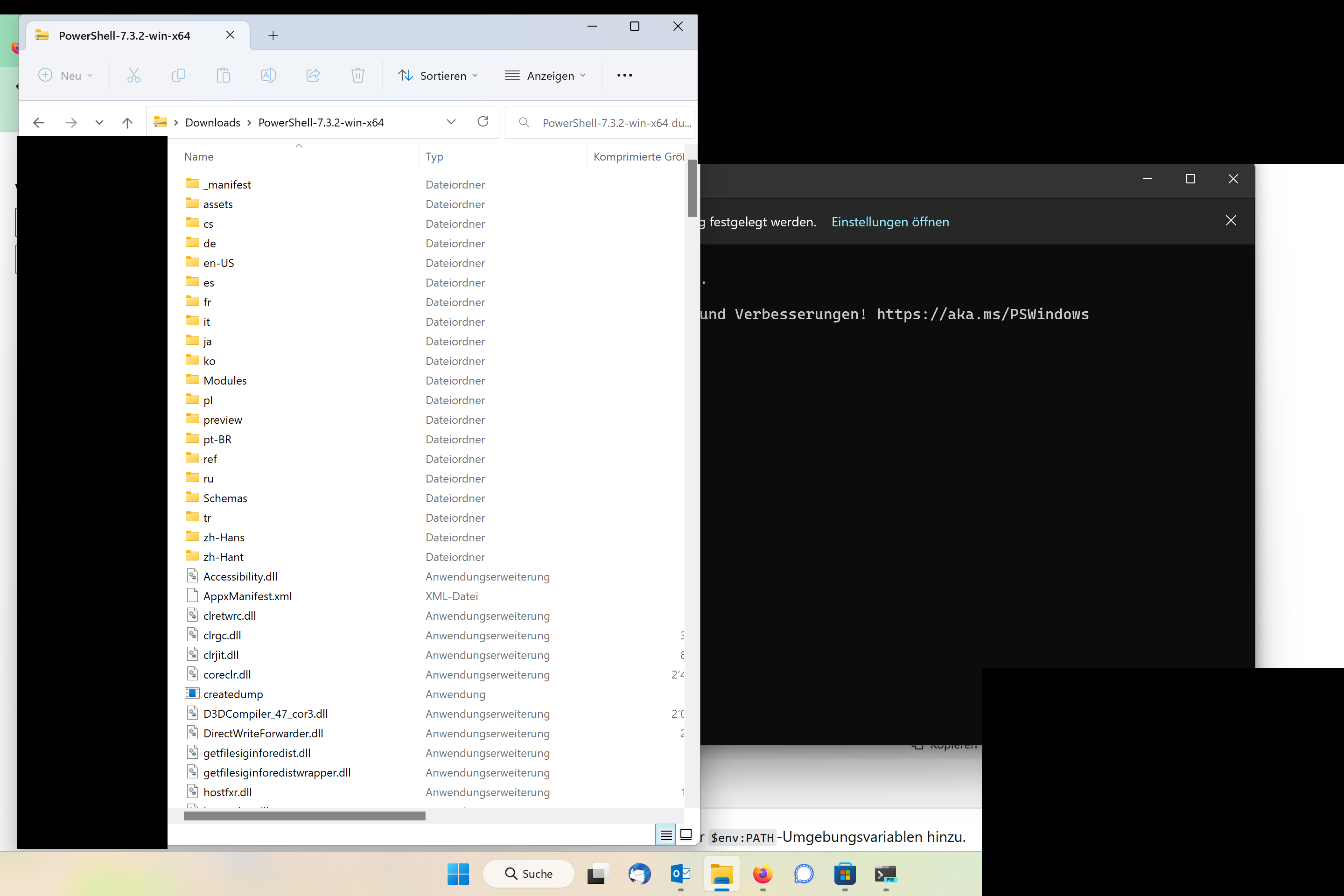Open the Anzeigen view dropdown
This screenshot has height=896, width=1344.
[546, 76]
